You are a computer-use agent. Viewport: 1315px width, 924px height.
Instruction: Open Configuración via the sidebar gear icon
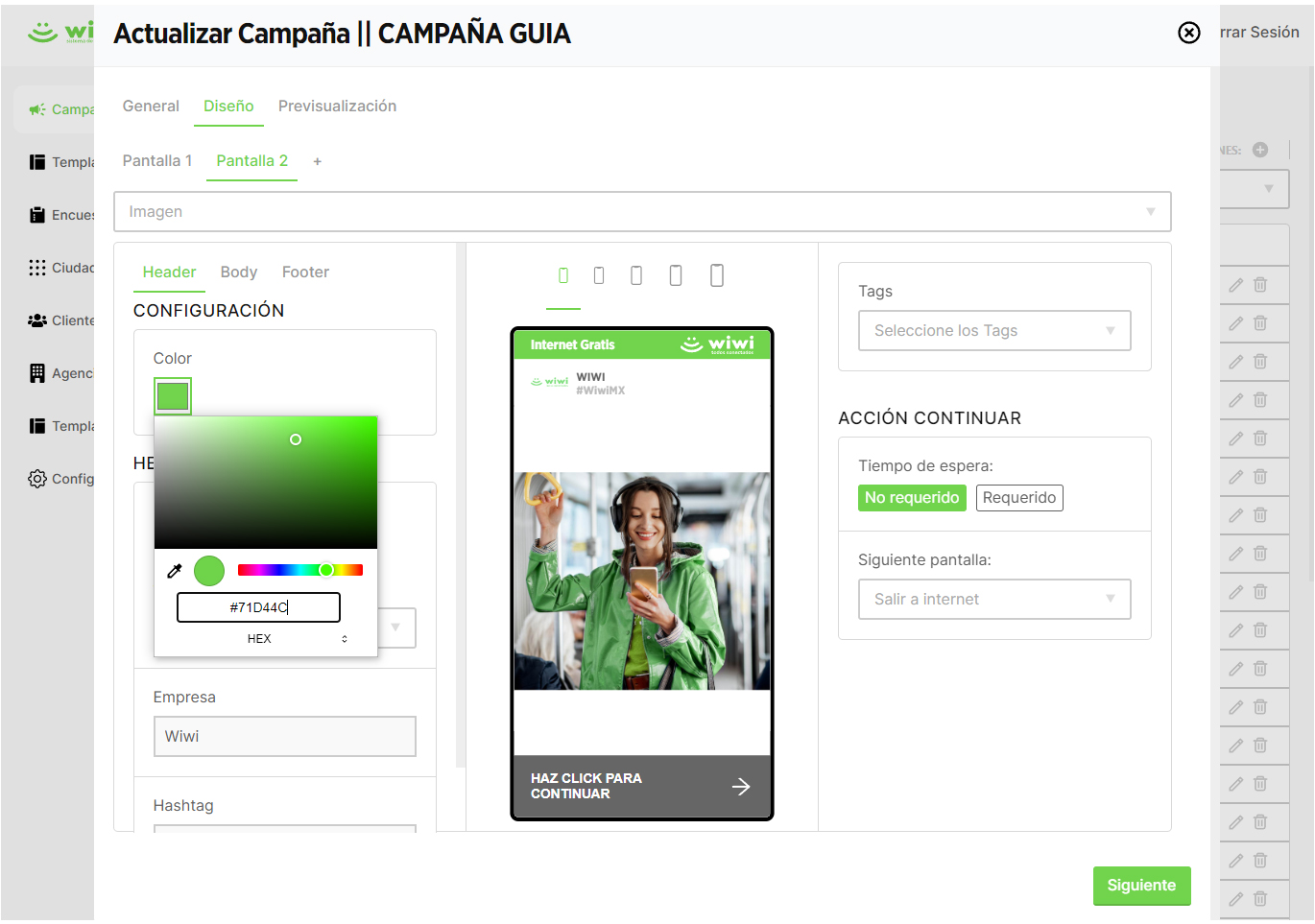[x=37, y=479]
